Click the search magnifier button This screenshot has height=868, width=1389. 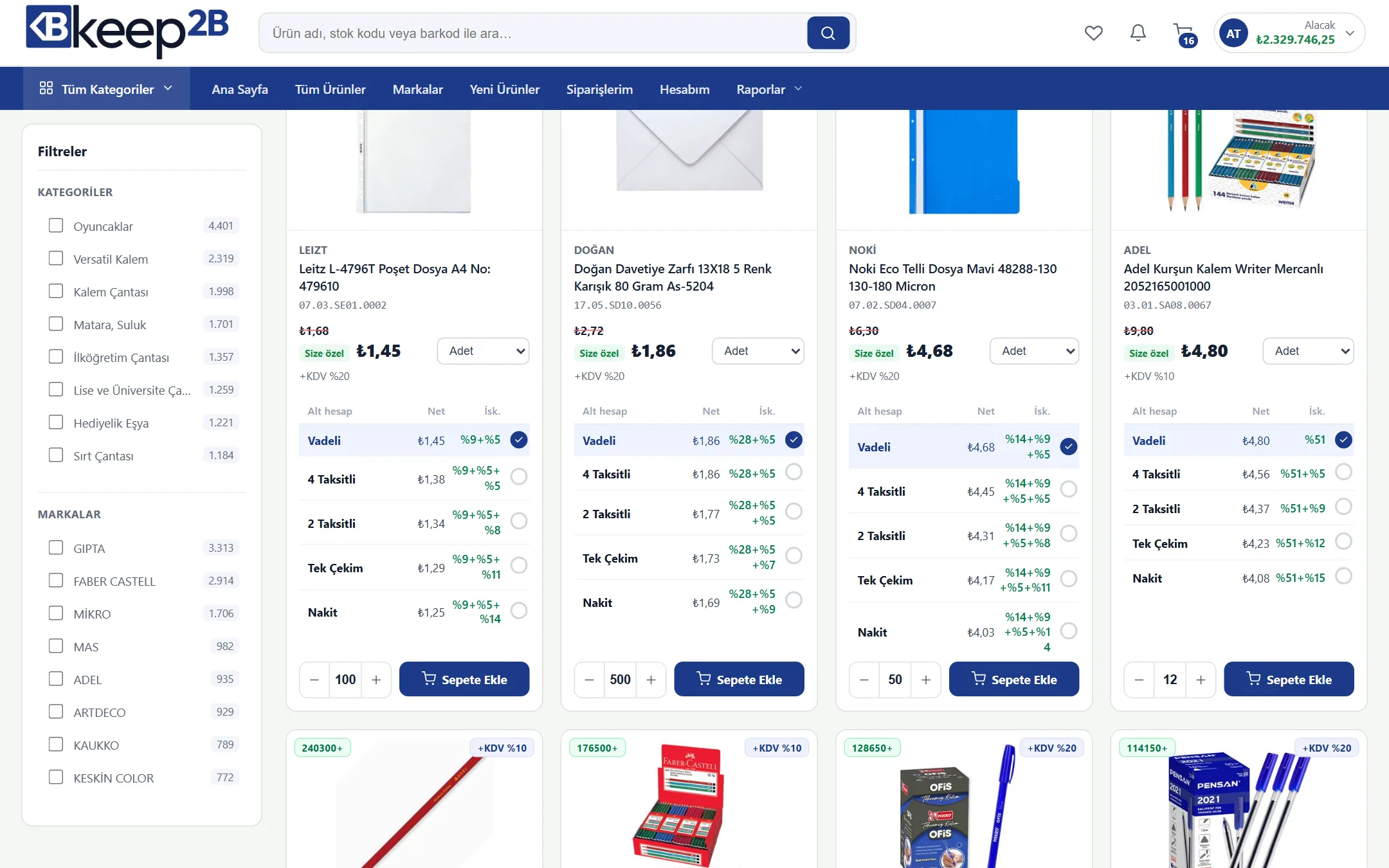coord(828,33)
